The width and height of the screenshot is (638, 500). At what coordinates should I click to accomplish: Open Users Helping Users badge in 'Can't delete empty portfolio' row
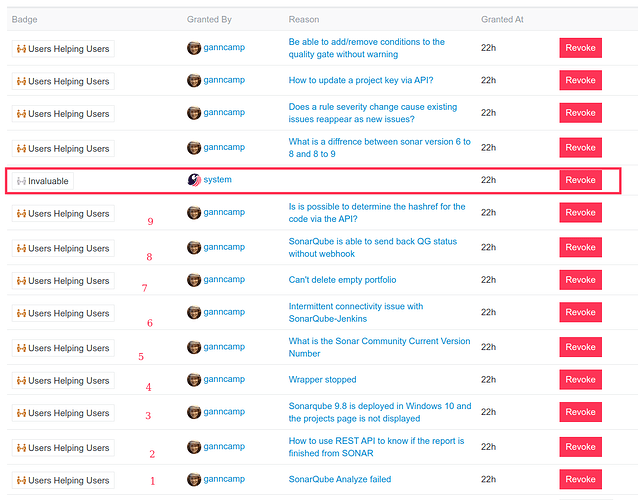tap(63, 281)
